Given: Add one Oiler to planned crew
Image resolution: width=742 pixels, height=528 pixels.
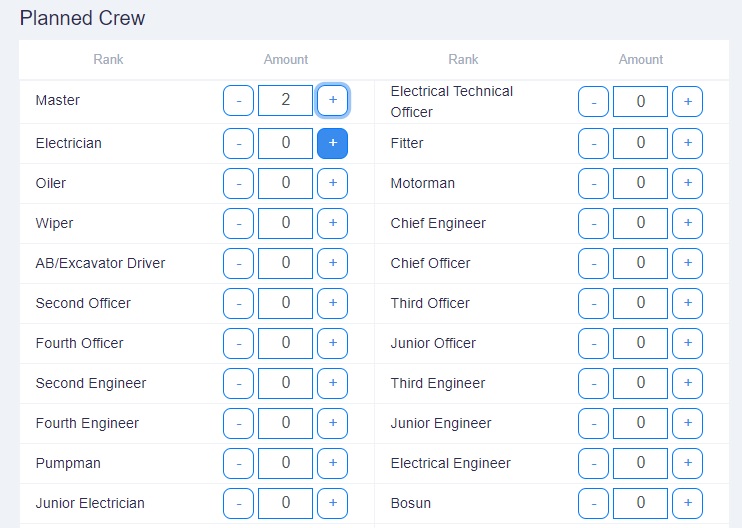Looking at the screenshot, I should pyautogui.click(x=333, y=183).
